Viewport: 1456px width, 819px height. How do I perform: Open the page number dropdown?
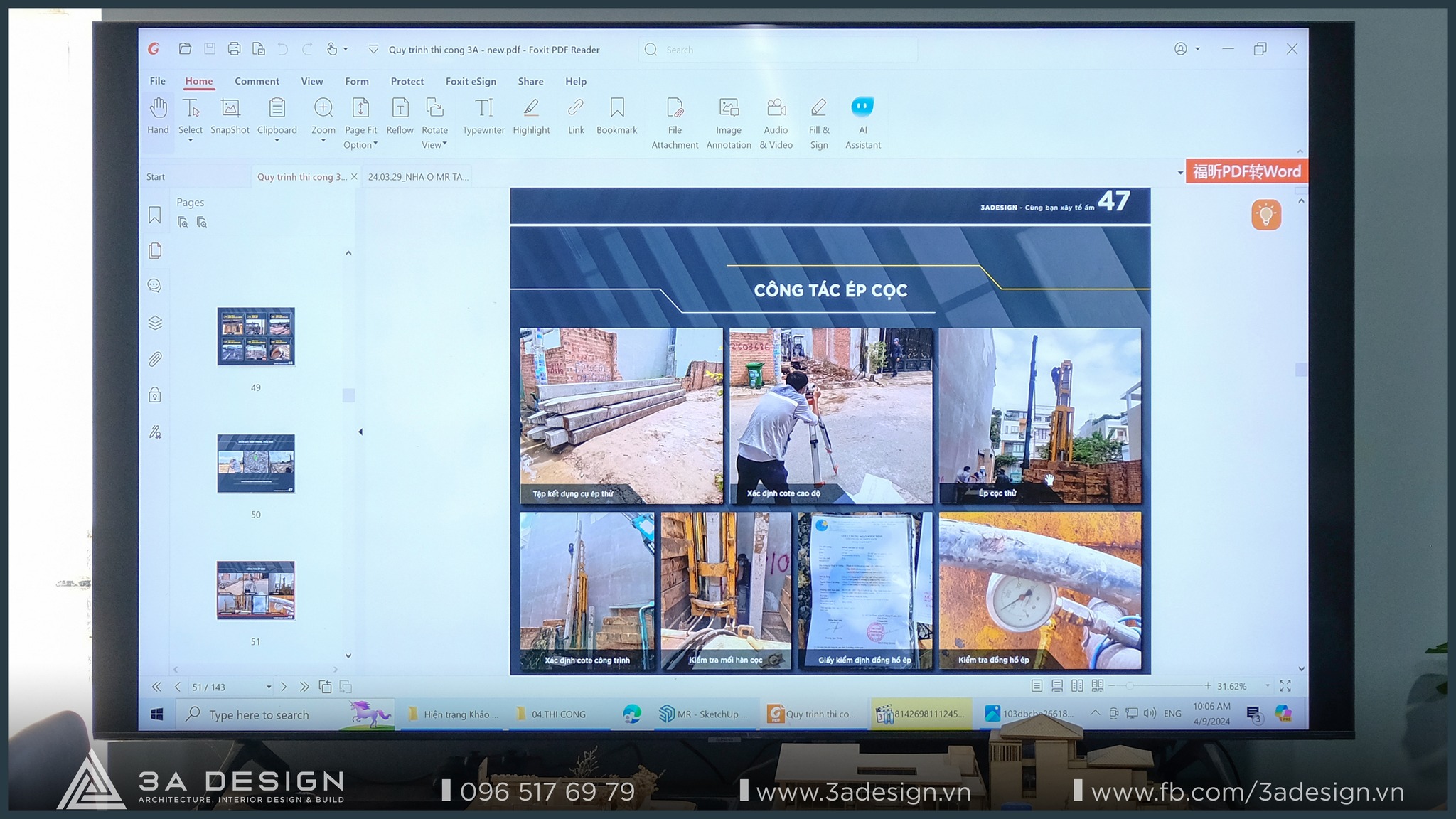pos(269,687)
